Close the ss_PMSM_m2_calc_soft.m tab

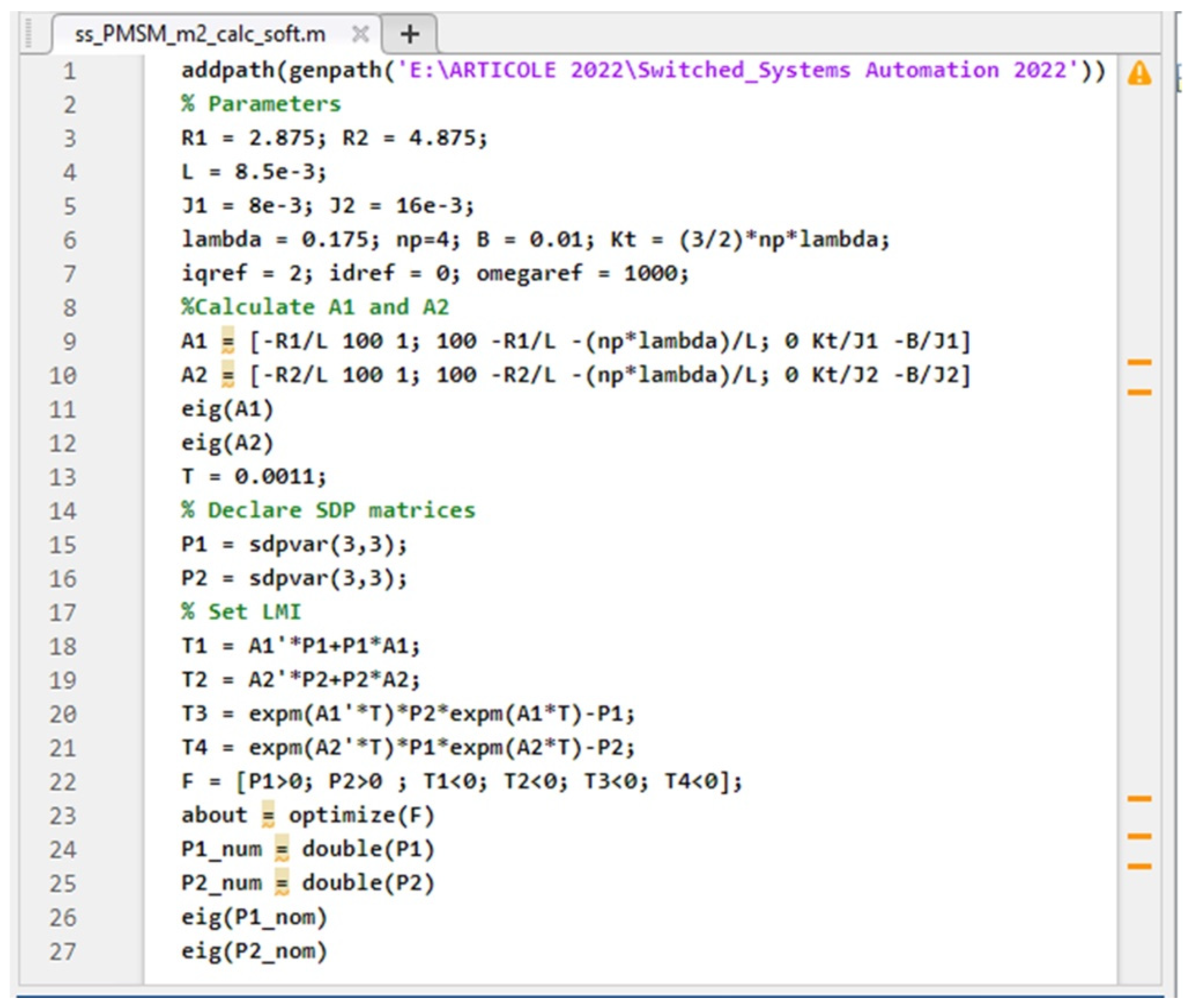[x=360, y=34]
